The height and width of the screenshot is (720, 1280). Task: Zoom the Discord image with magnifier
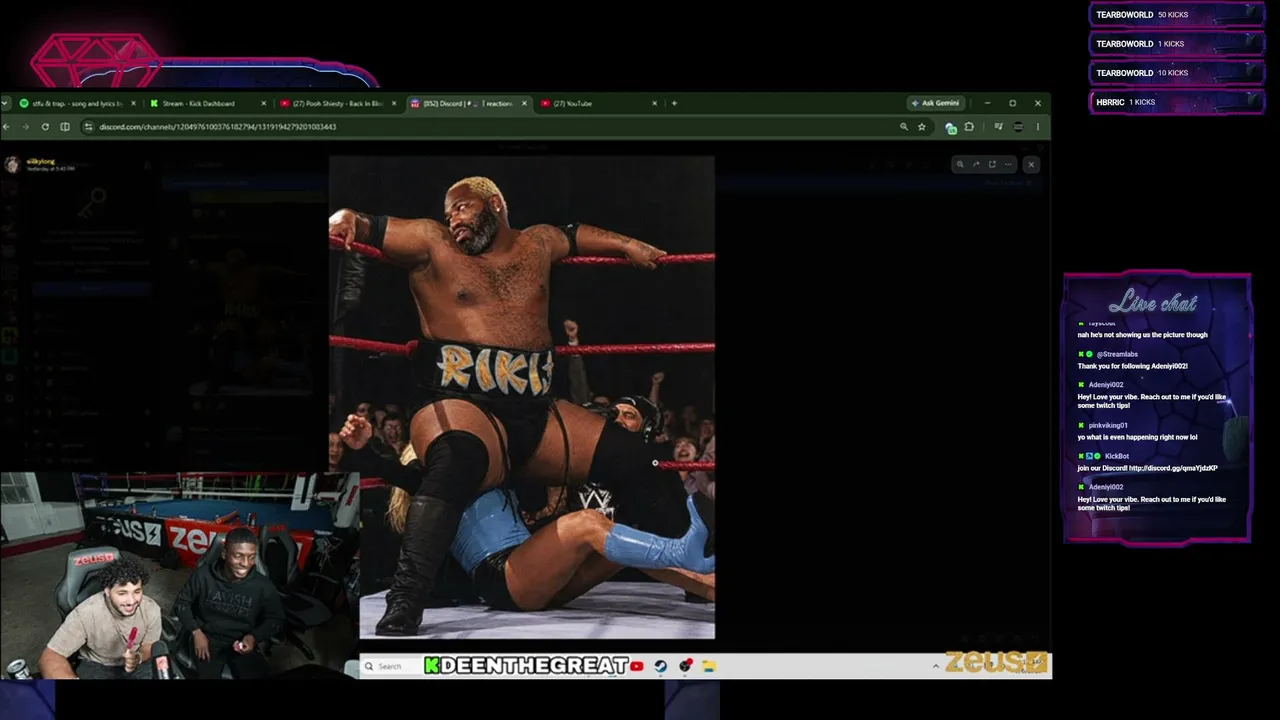(x=960, y=164)
